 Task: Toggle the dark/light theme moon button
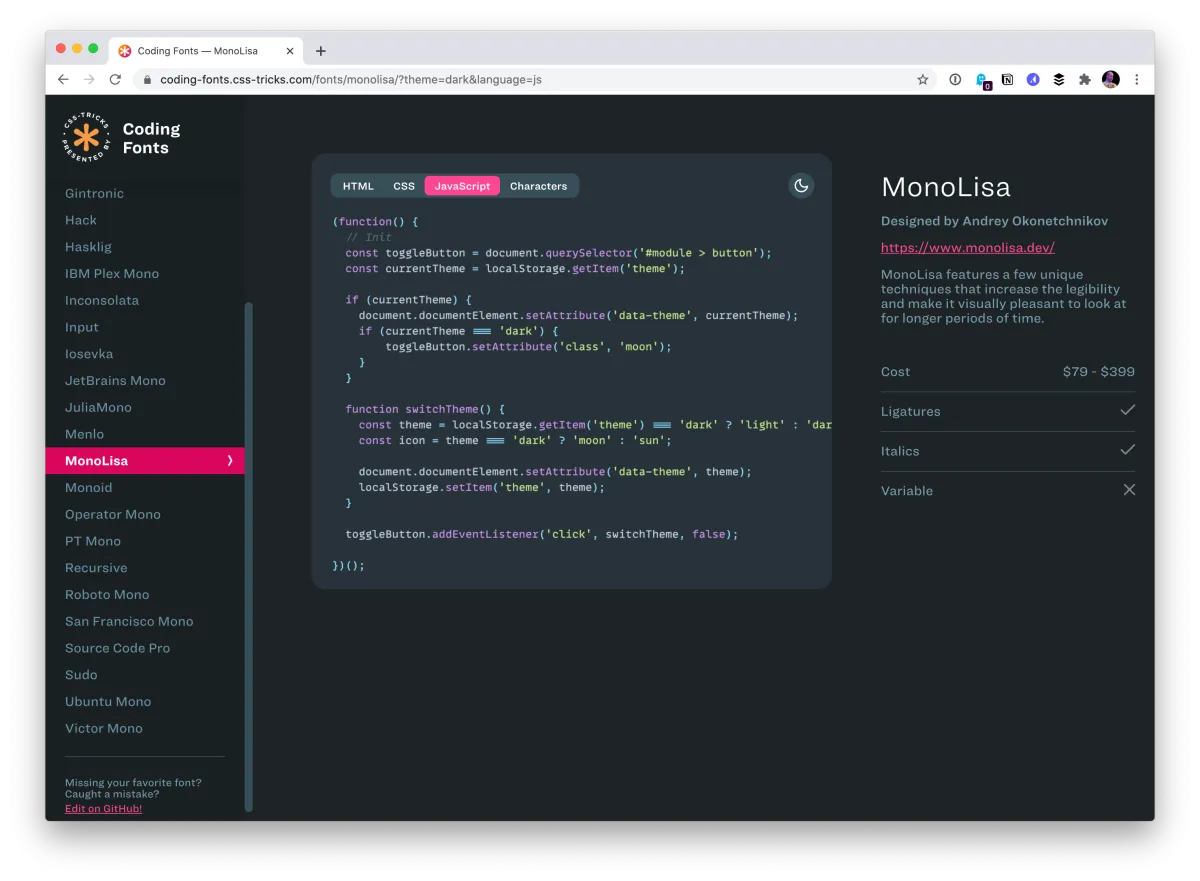tap(801, 185)
